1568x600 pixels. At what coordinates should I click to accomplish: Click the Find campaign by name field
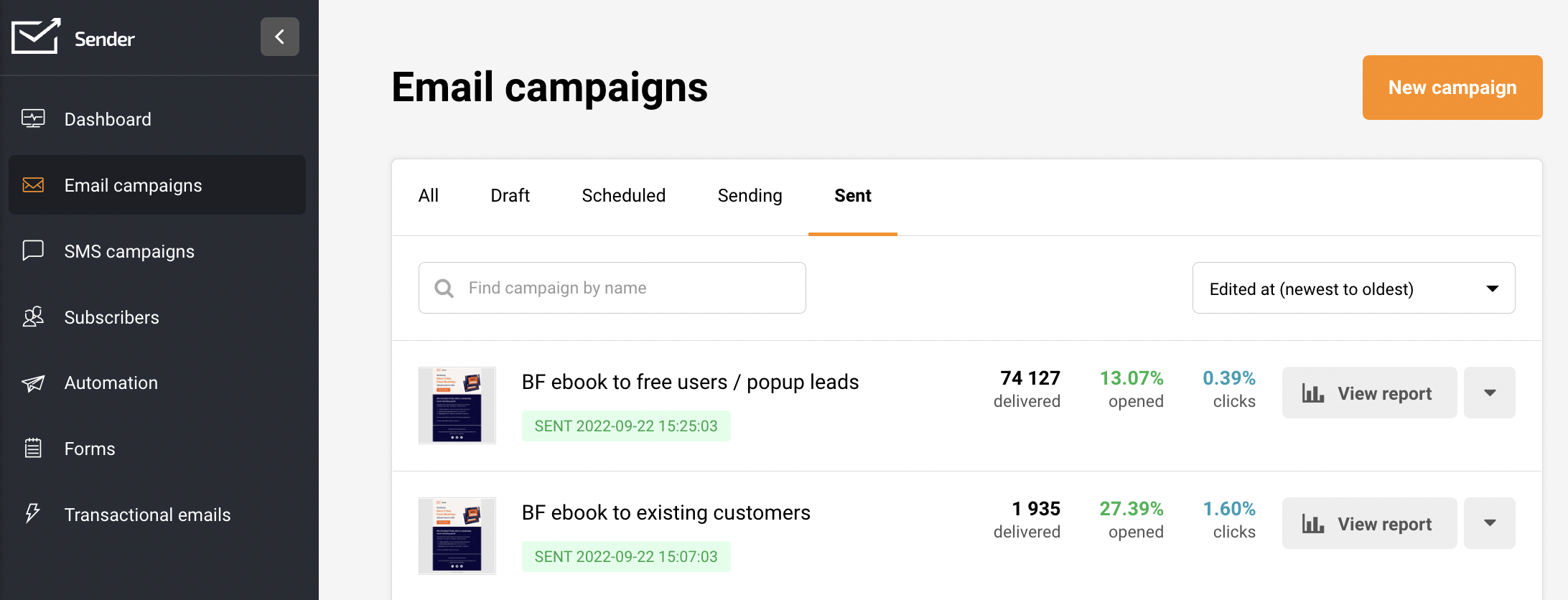(x=612, y=288)
